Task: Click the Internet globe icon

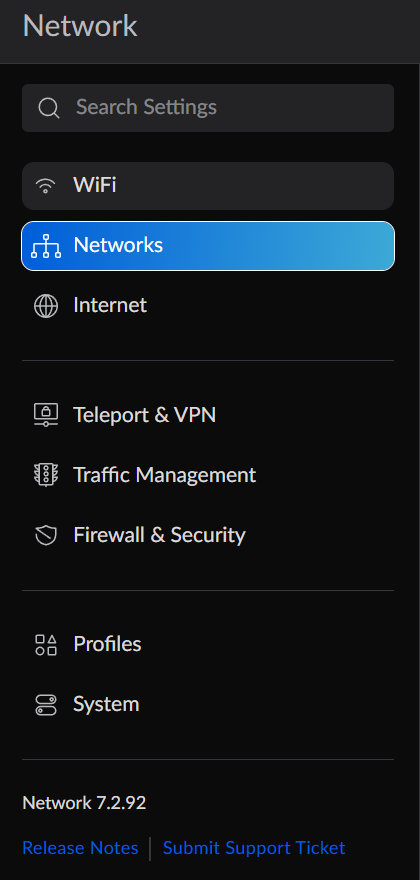Action: pos(45,306)
